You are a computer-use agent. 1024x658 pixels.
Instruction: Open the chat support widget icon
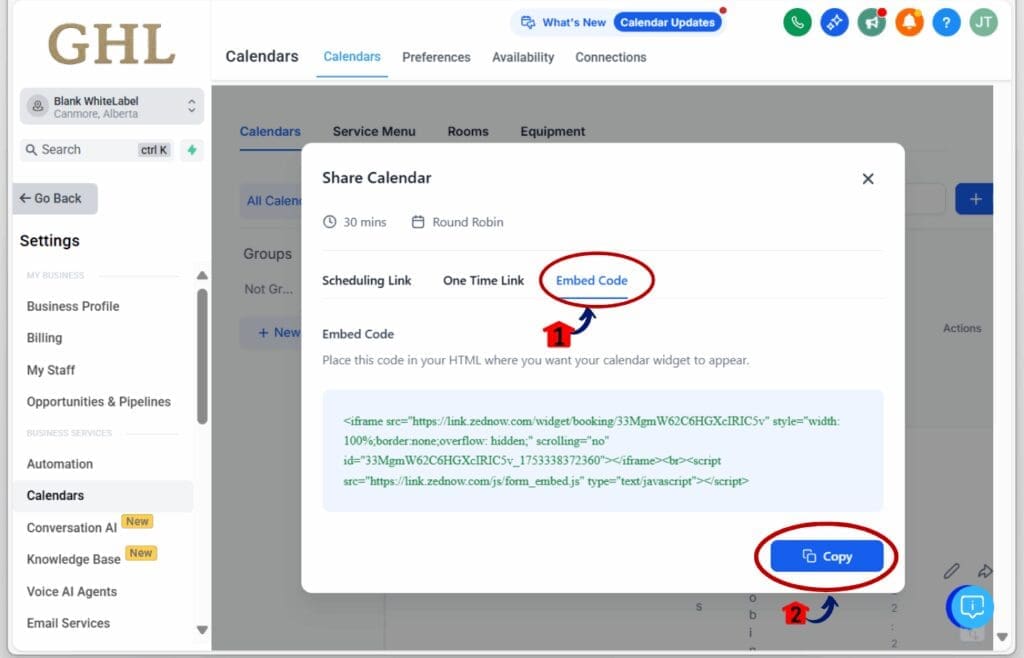pyautogui.click(x=971, y=607)
